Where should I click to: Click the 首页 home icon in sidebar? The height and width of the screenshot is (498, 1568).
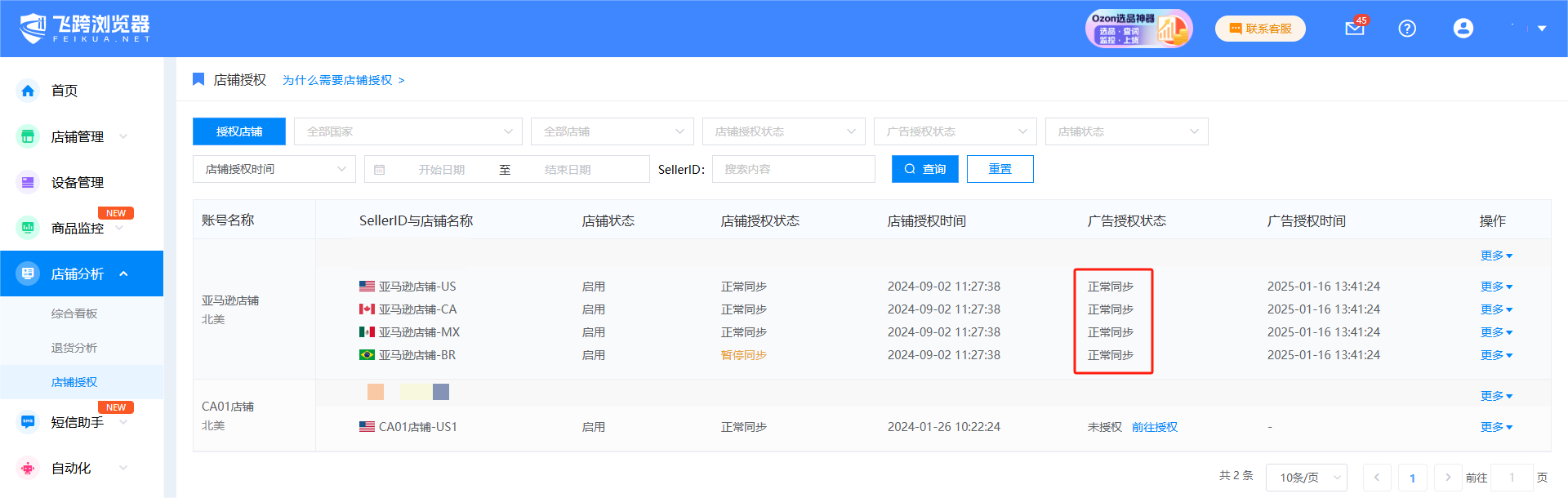(29, 91)
